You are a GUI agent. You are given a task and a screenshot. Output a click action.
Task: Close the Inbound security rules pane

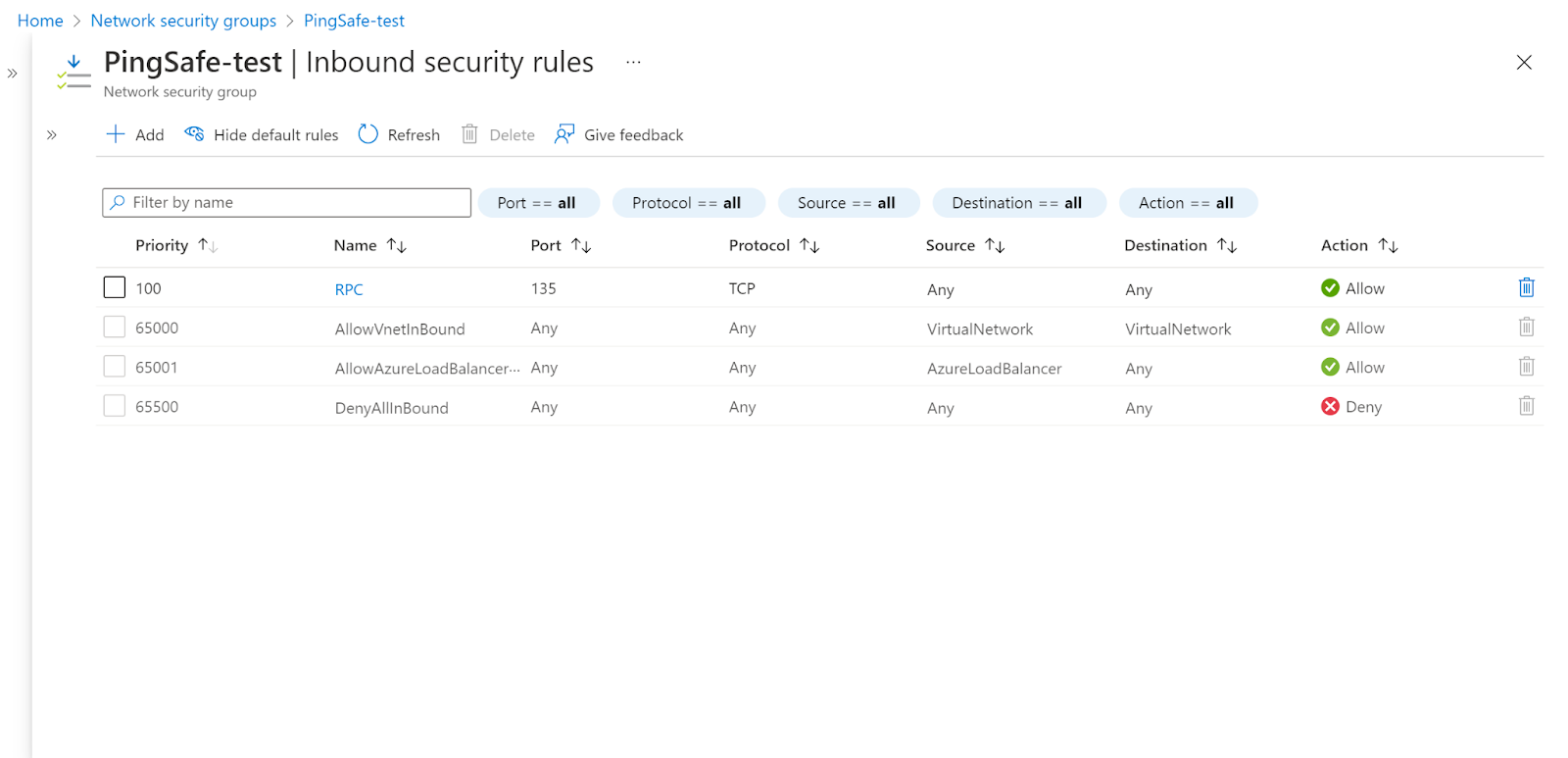point(1523,63)
